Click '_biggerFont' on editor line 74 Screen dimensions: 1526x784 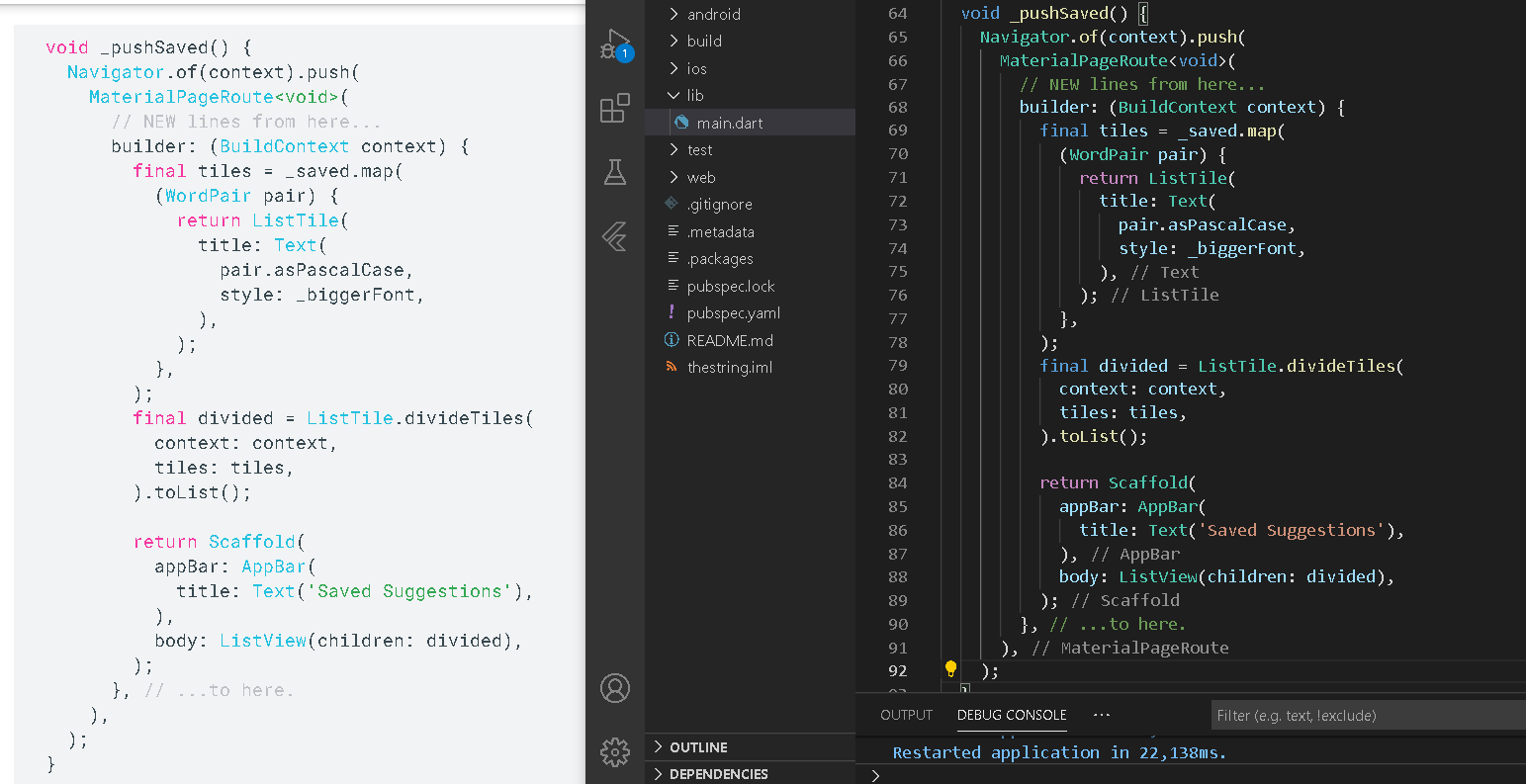click(x=1241, y=248)
